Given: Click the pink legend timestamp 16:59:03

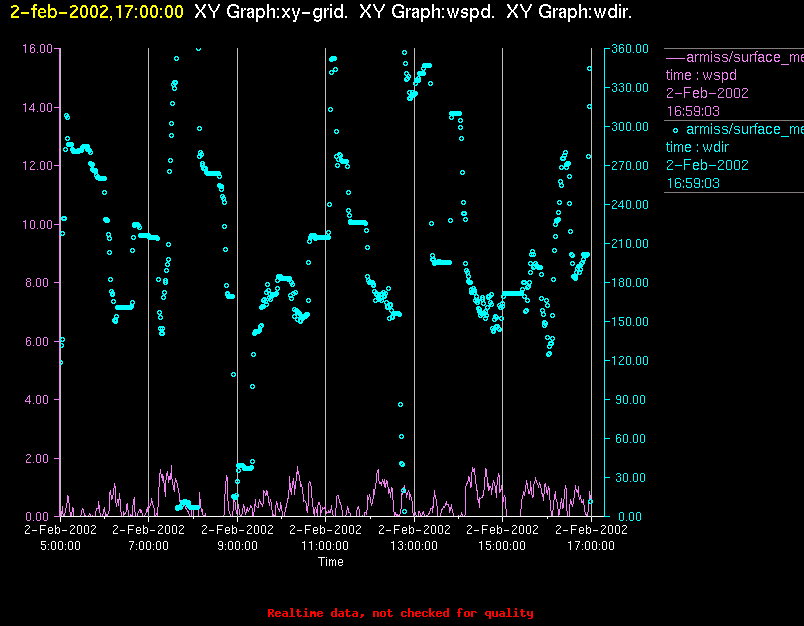Looking at the screenshot, I should pos(693,111).
